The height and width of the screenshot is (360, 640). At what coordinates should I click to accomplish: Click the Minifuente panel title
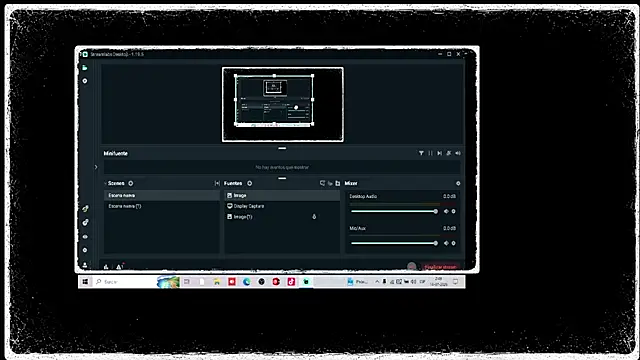116,153
